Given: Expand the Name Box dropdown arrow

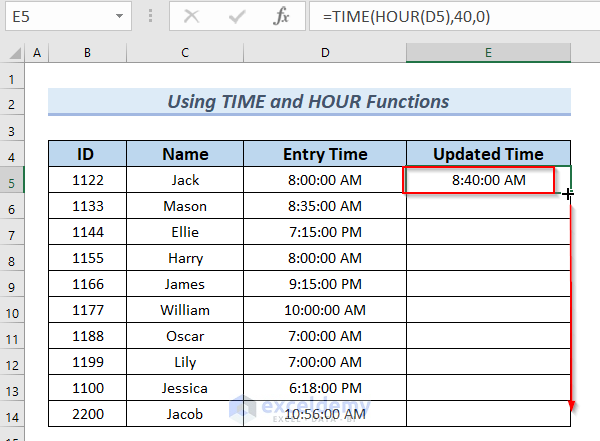Looking at the screenshot, I should click(x=119, y=18).
